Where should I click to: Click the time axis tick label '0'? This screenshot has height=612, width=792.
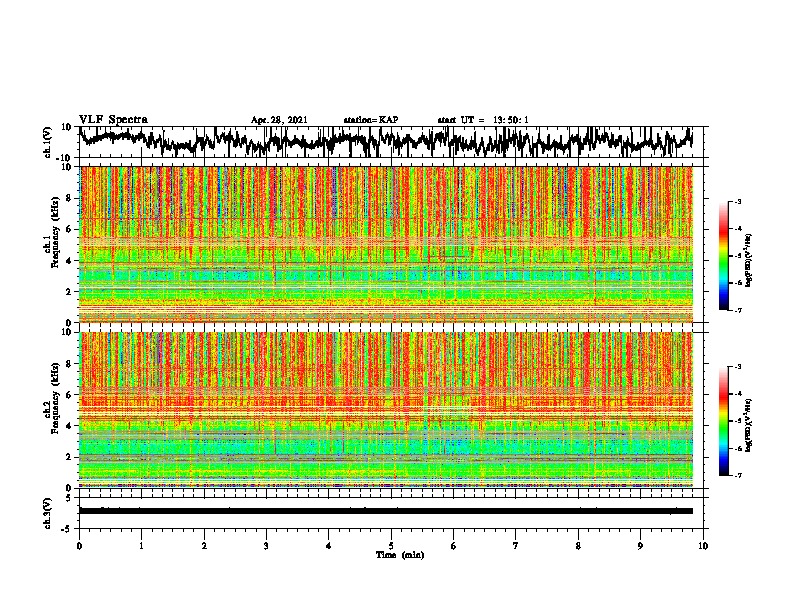[79, 546]
